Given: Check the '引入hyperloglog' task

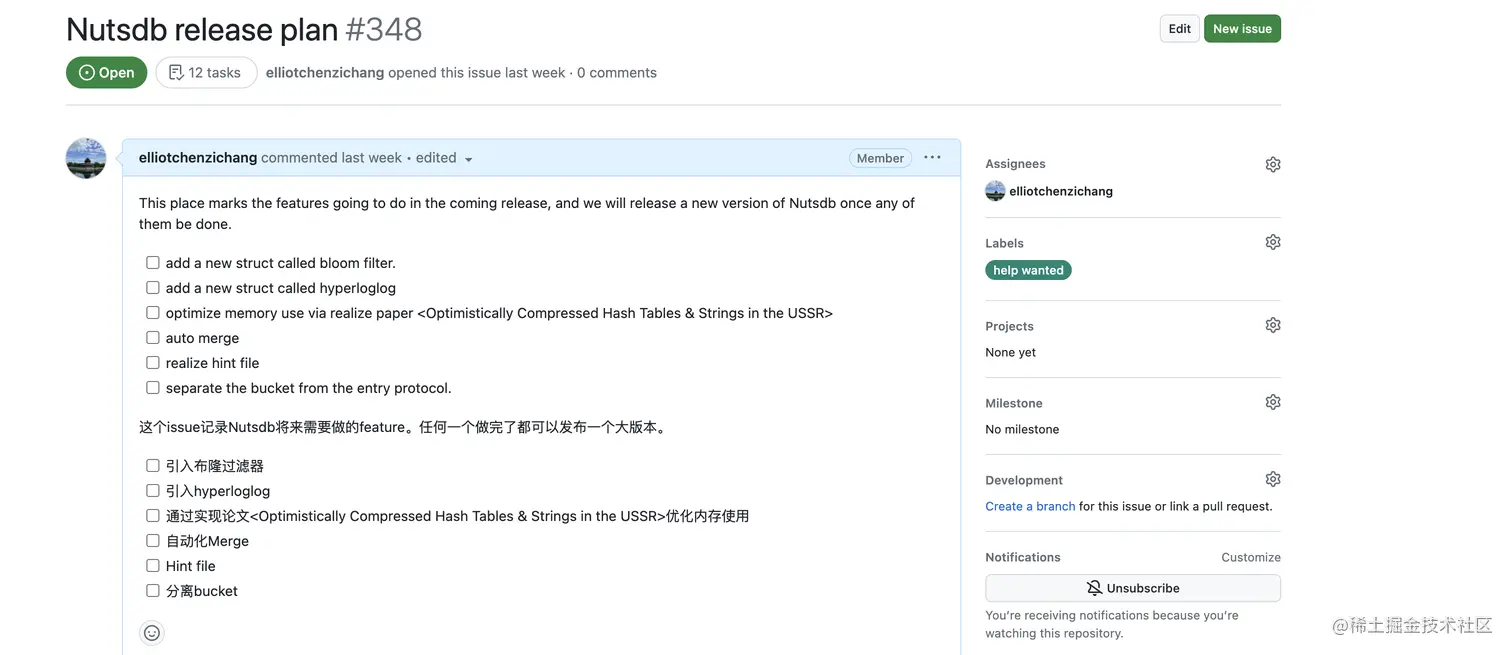Looking at the screenshot, I should 153,491.
